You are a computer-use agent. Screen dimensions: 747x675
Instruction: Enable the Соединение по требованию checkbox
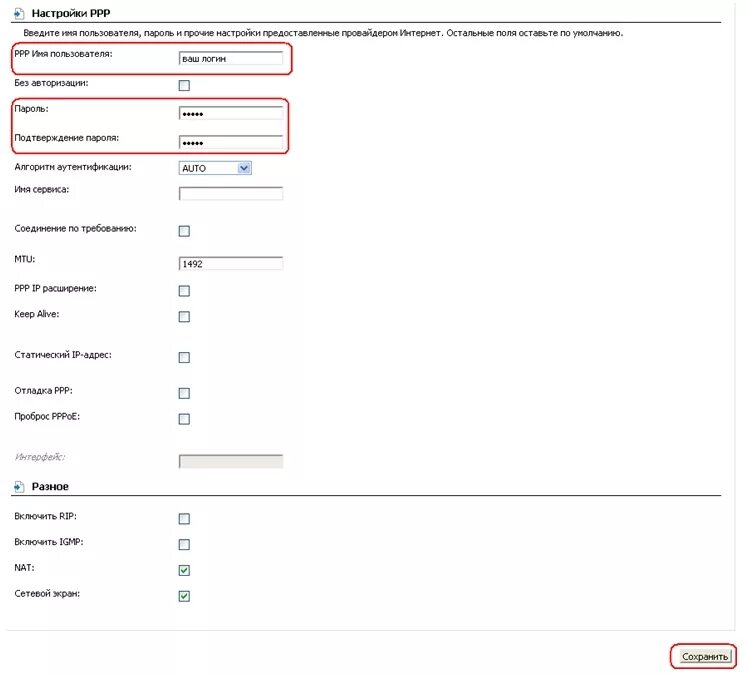pyautogui.click(x=184, y=231)
